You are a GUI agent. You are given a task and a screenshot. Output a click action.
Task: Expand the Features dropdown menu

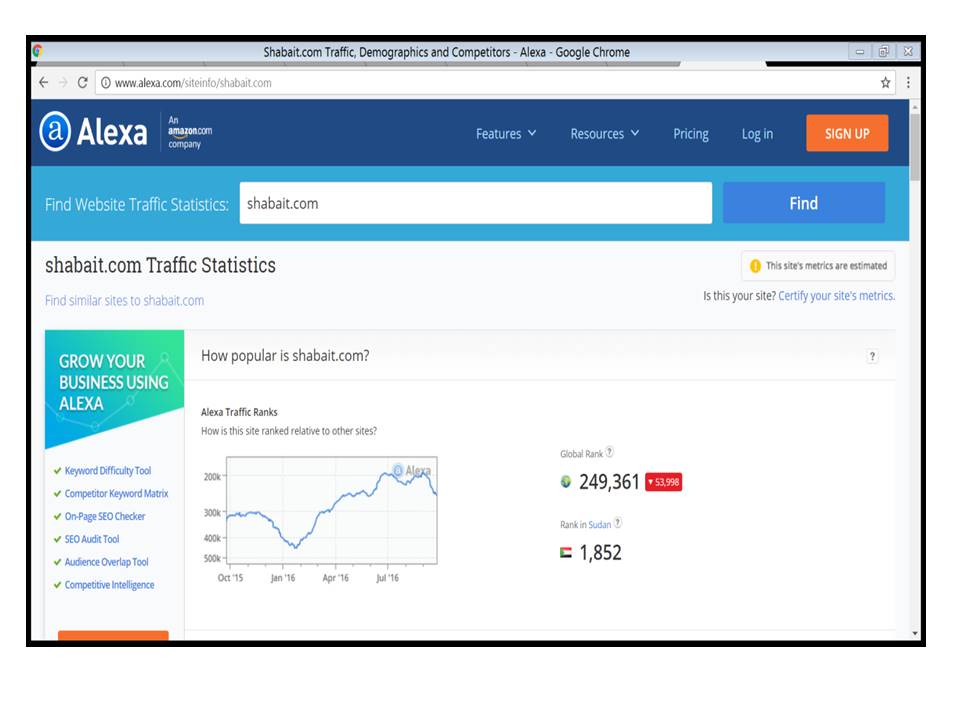tap(506, 133)
